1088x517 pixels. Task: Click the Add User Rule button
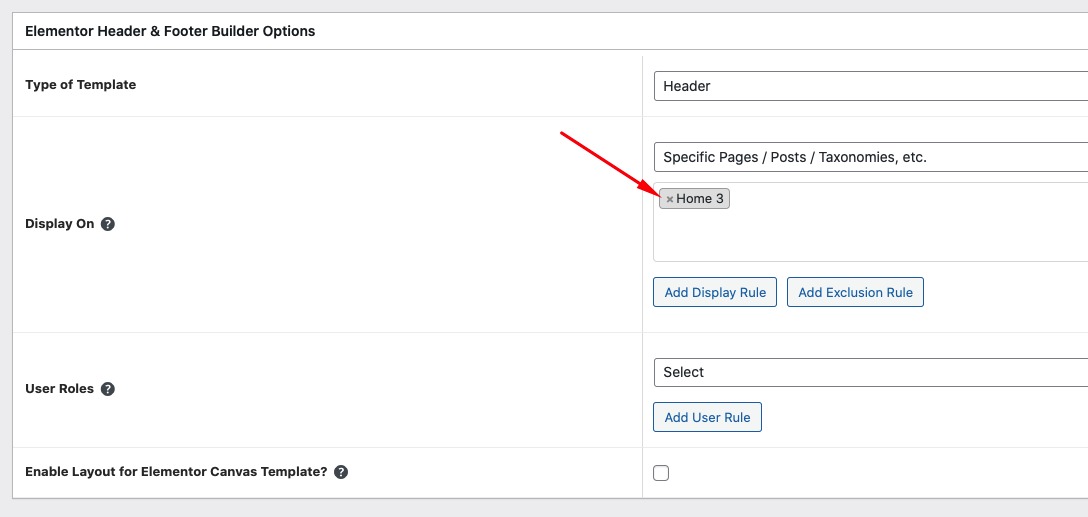pos(707,417)
